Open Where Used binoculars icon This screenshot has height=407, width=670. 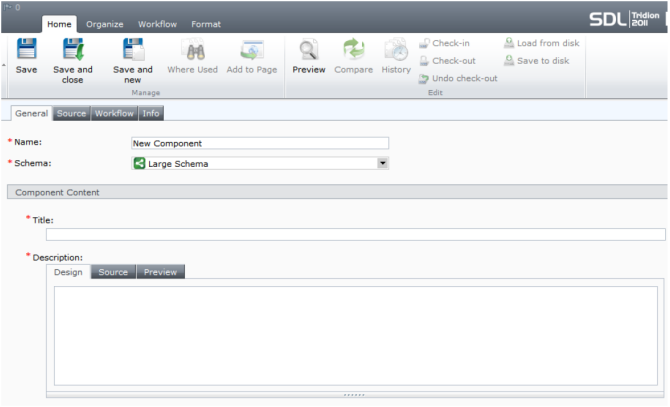point(193,51)
